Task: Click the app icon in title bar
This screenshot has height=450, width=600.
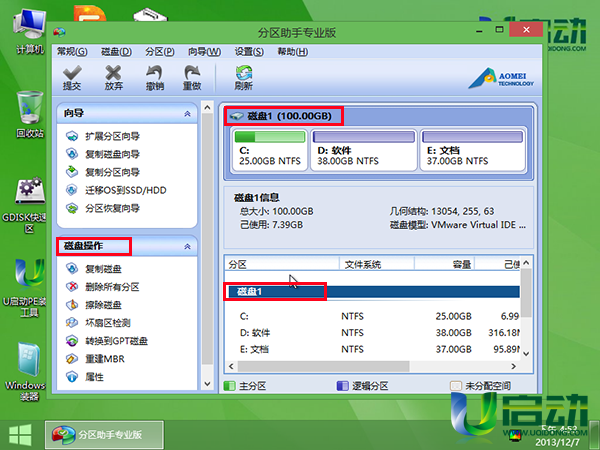Action: pos(59,32)
